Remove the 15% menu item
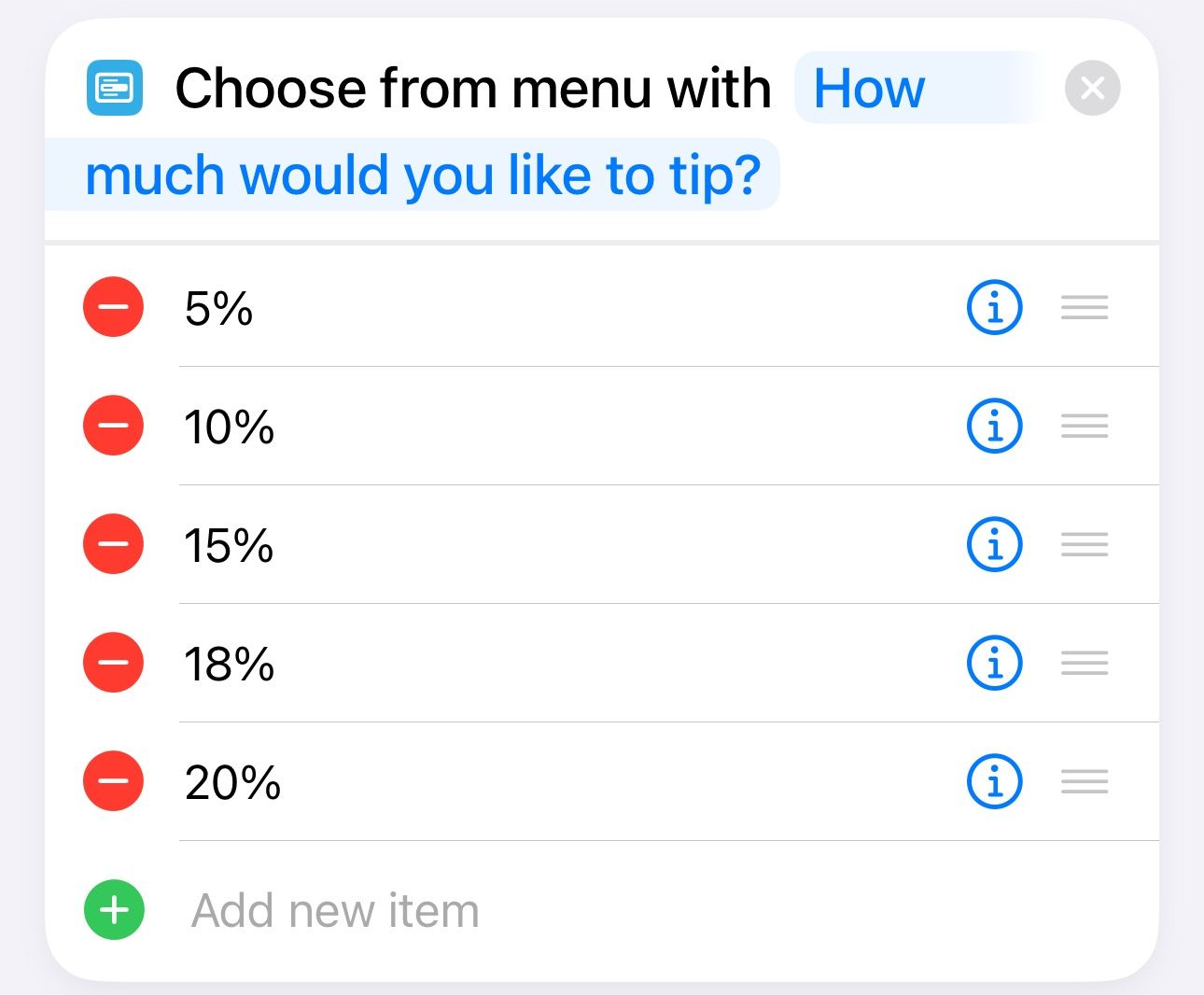Image resolution: width=1204 pixels, height=995 pixels. 113,544
